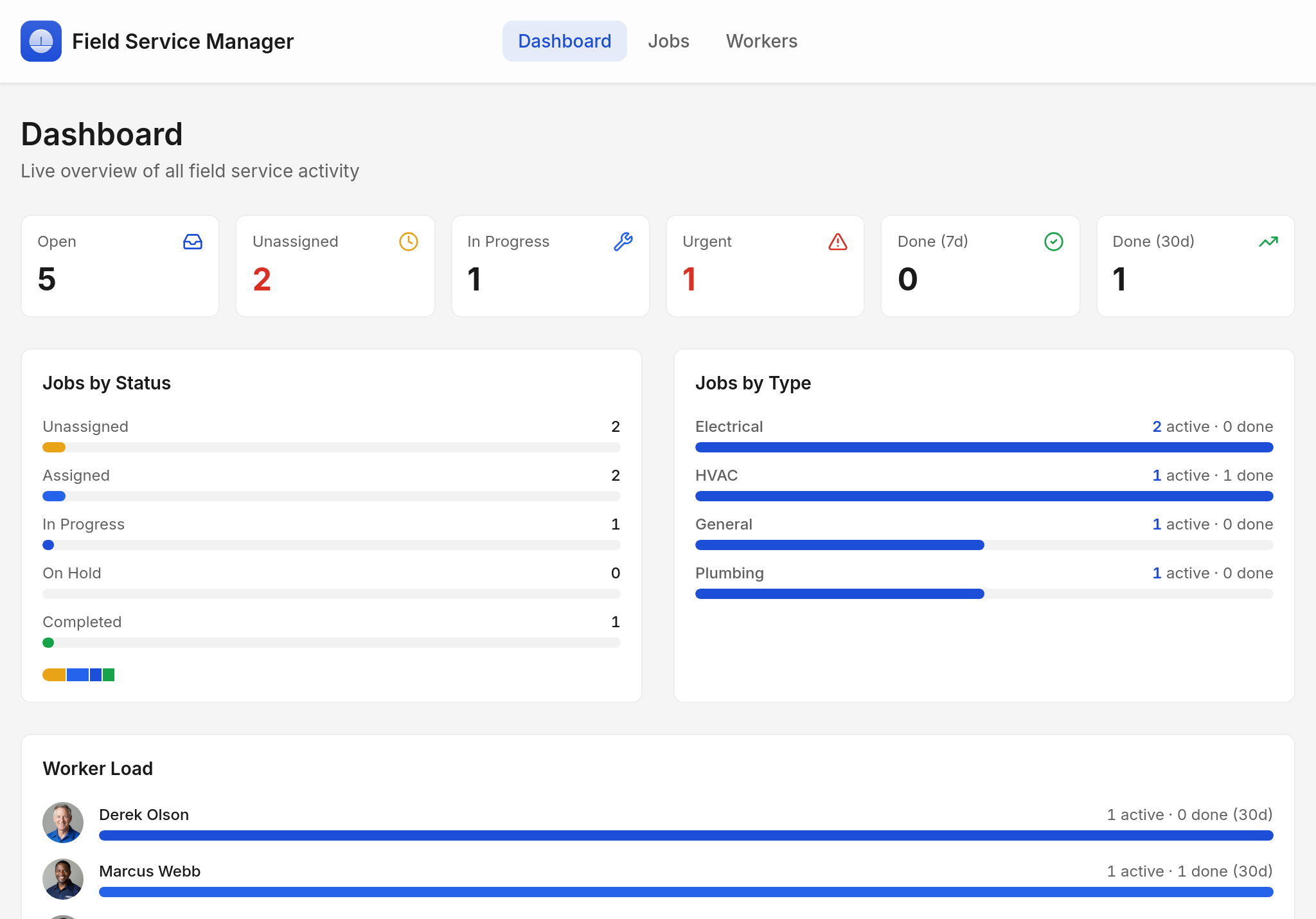Click the inbox icon on Open card
1316x919 pixels.
pyautogui.click(x=193, y=242)
